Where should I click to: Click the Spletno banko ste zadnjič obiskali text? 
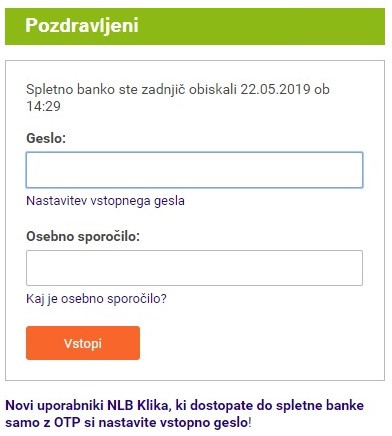[131, 89]
